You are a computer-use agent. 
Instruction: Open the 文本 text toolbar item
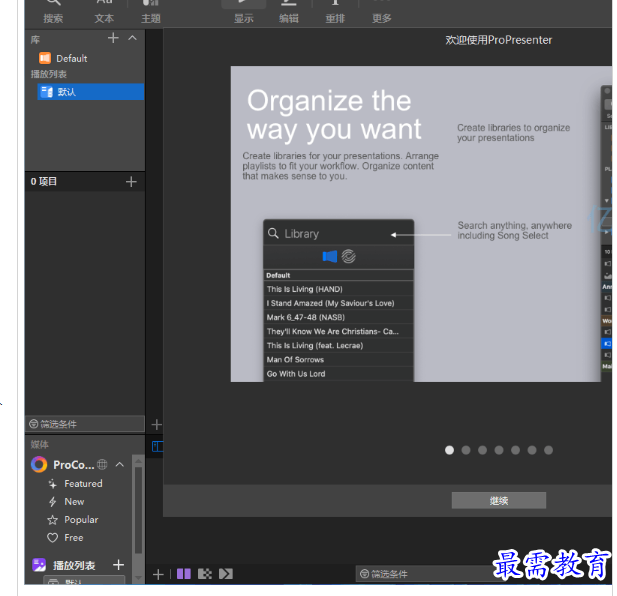[x=104, y=12]
